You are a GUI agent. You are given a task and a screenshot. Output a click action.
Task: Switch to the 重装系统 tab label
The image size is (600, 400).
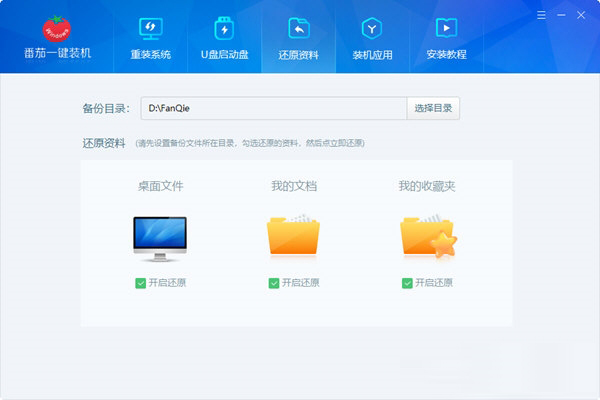pyautogui.click(x=150, y=55)
